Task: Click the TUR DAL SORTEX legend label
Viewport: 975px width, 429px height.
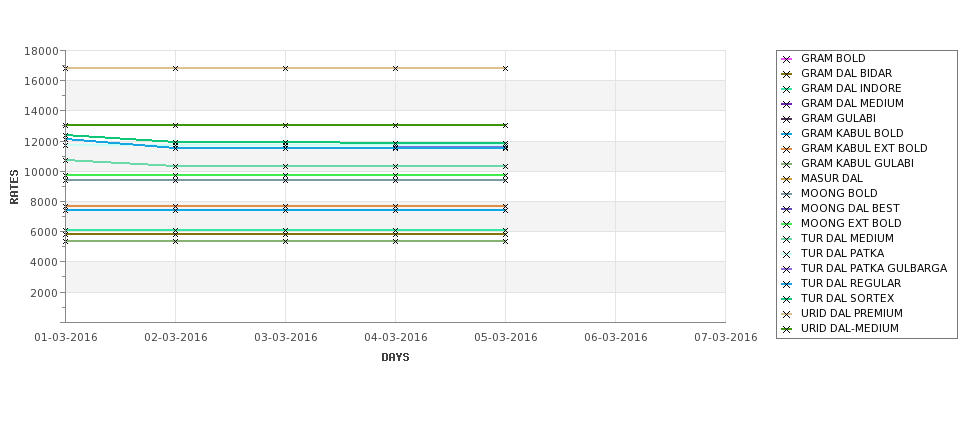Action: [847, 298]
